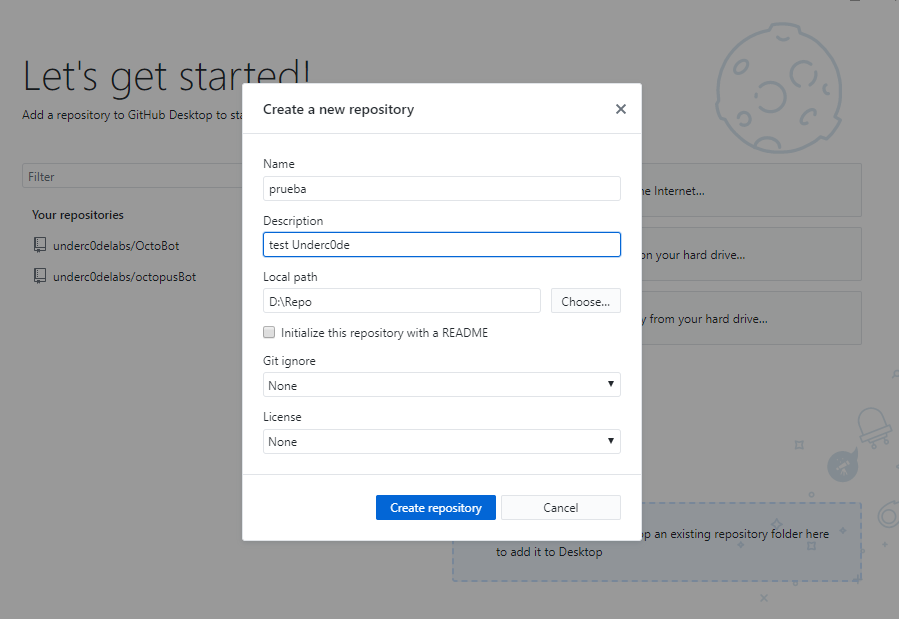Screen dimensions: 899x619
Task: Click the 'Create a new repository' dialog title
Action: pos(338,109)
